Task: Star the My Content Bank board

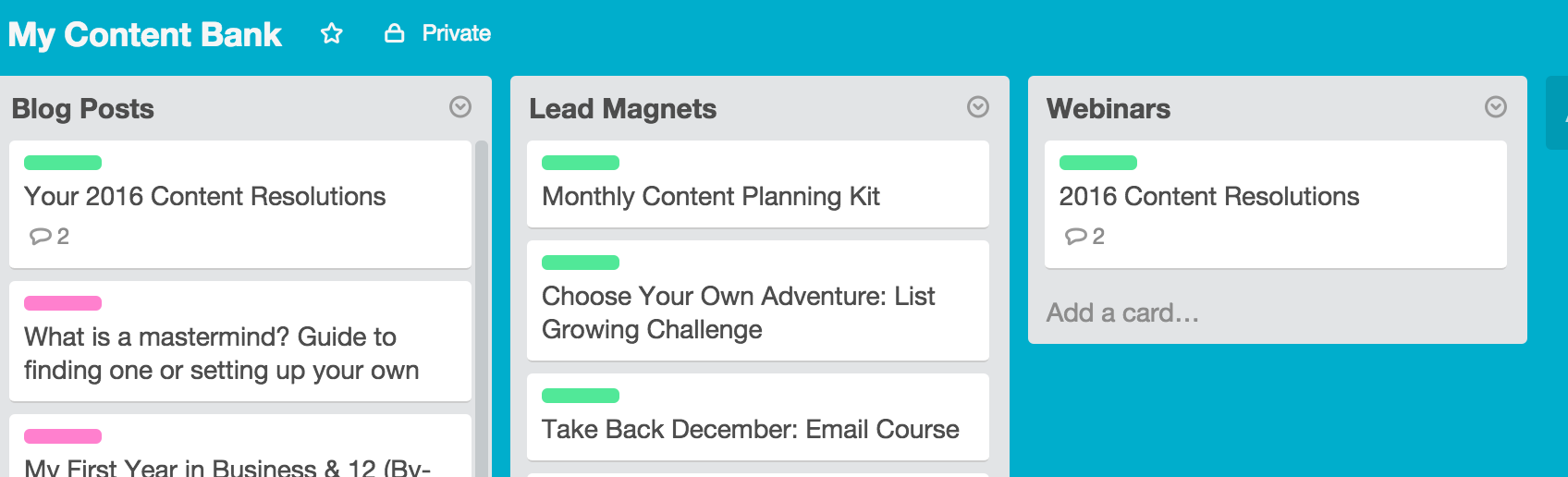Action: coord(332,33)
